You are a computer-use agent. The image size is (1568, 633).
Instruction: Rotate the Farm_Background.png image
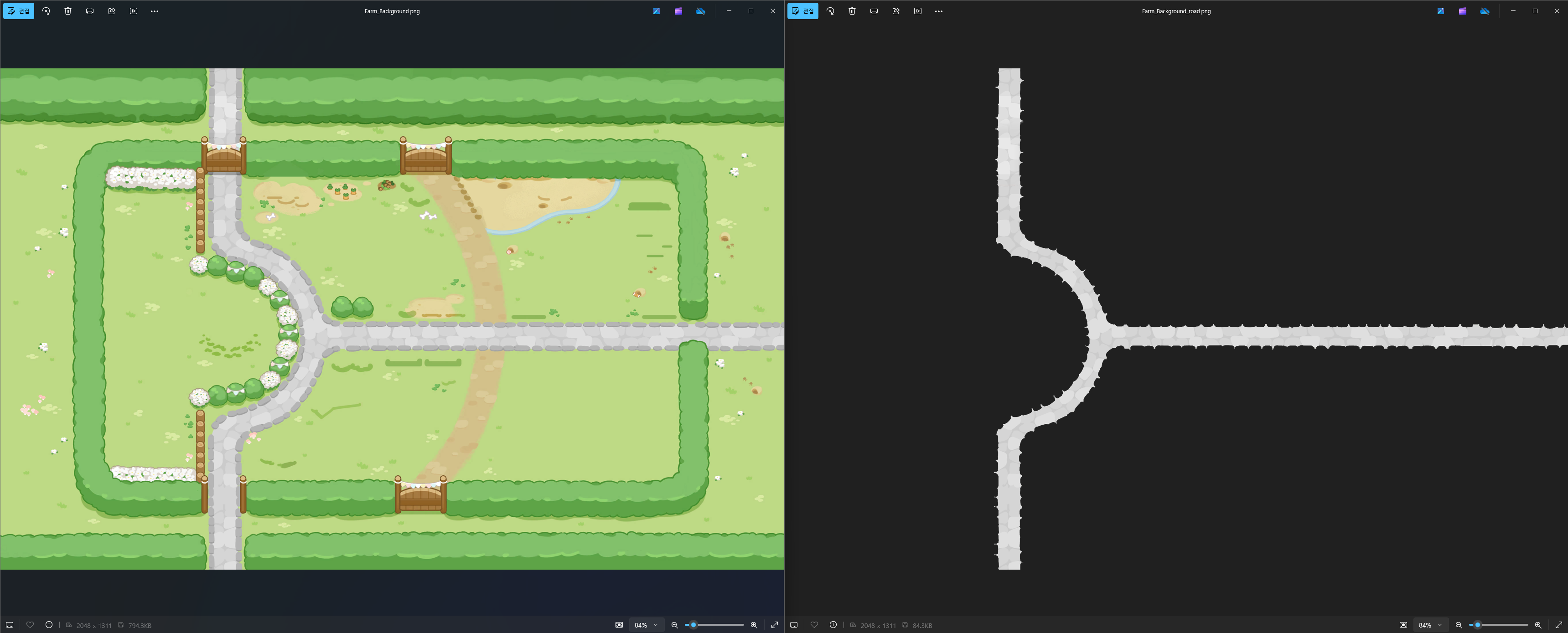(x=46, y=11)
